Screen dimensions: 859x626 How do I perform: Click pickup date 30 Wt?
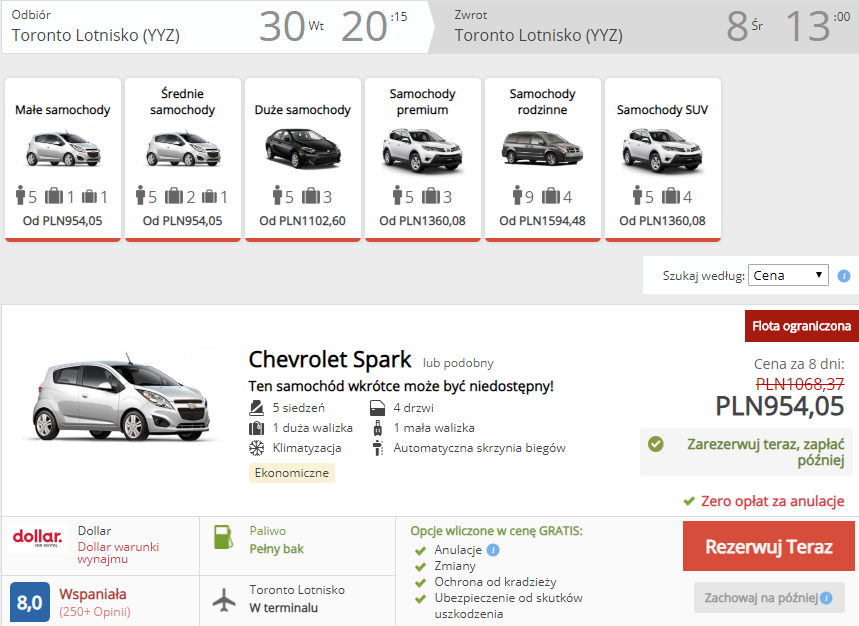click(291, 26)
